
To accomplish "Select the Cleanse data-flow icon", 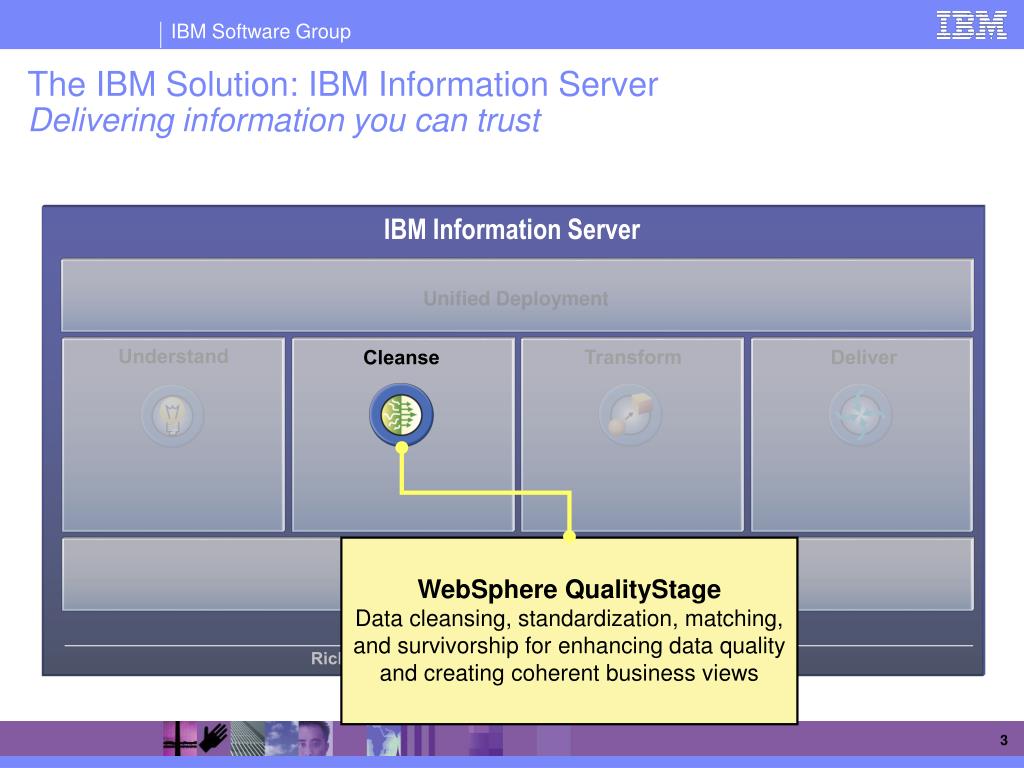I will (401, 415).
